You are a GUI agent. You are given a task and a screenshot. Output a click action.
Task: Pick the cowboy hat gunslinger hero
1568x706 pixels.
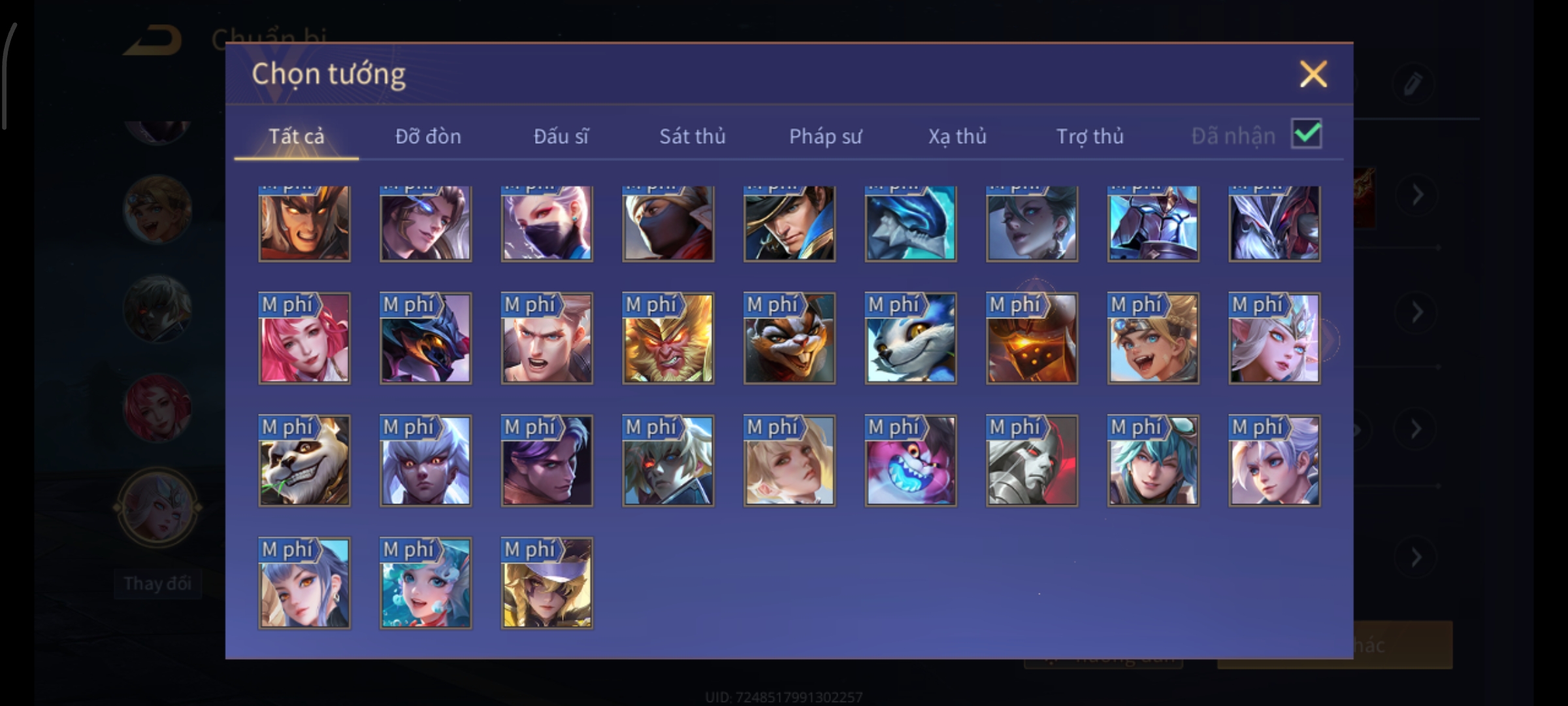point(789,224)
